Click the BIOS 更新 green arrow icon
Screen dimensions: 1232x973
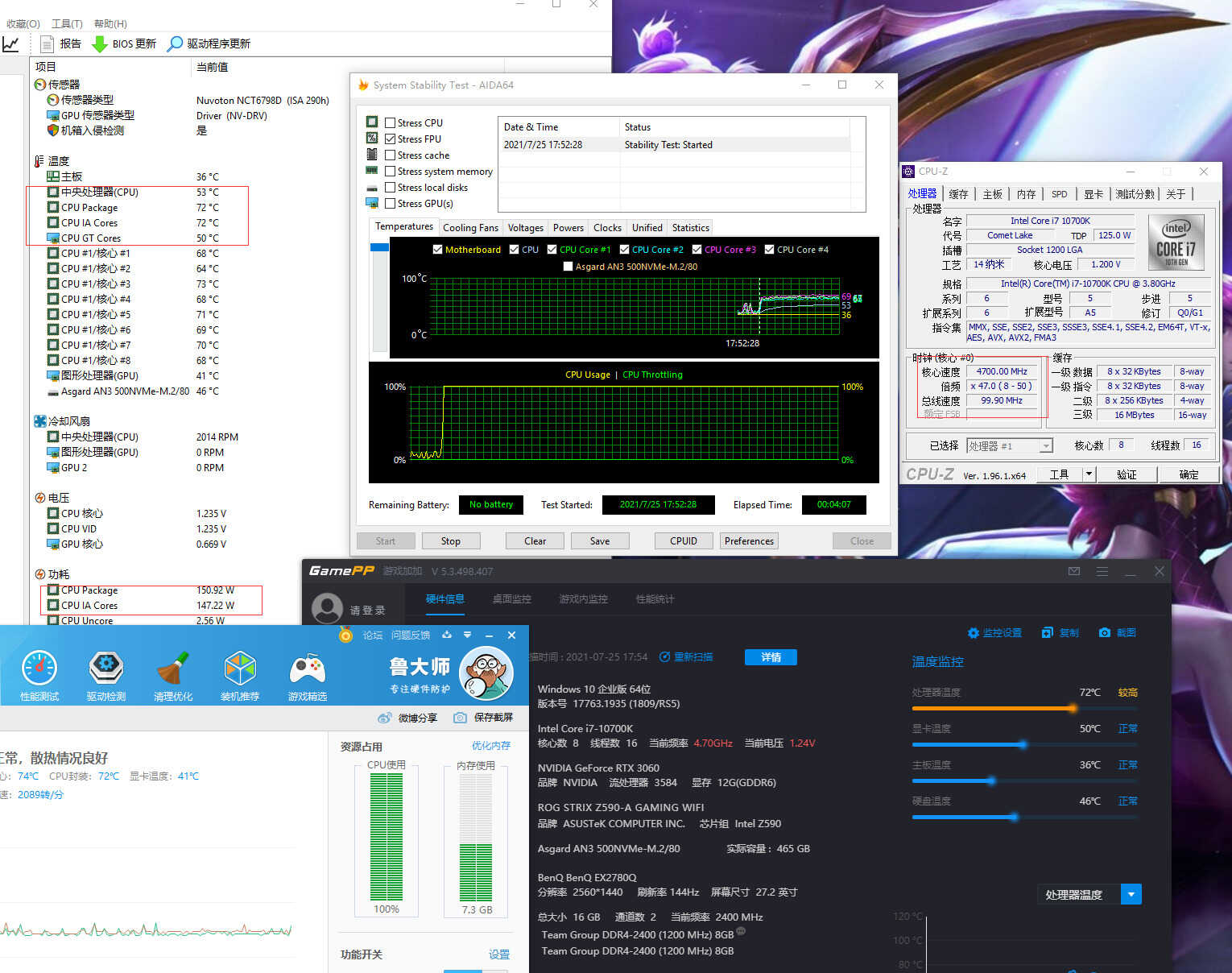[x=99, y=43]
